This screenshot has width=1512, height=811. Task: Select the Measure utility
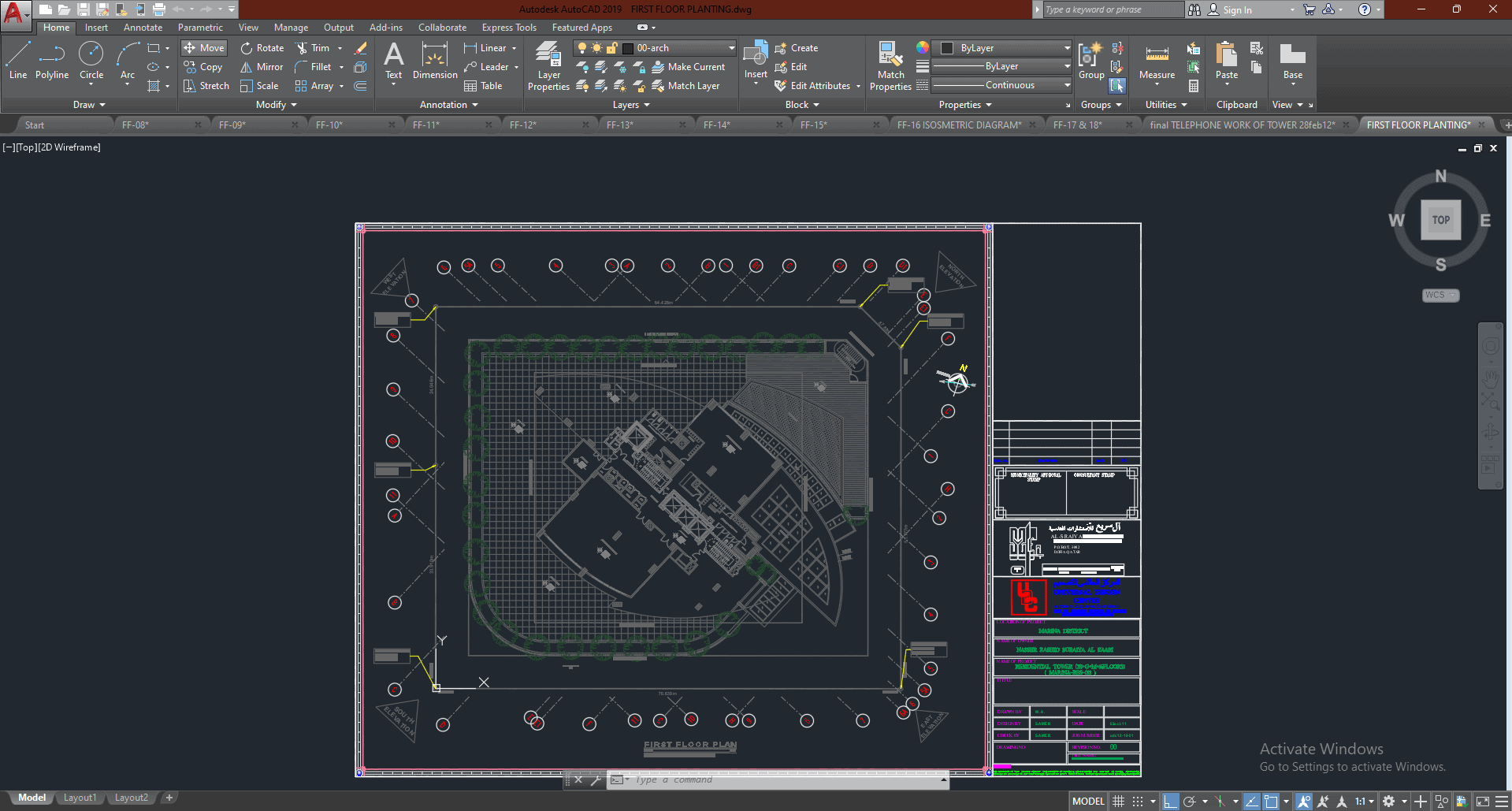(1157, 61)
